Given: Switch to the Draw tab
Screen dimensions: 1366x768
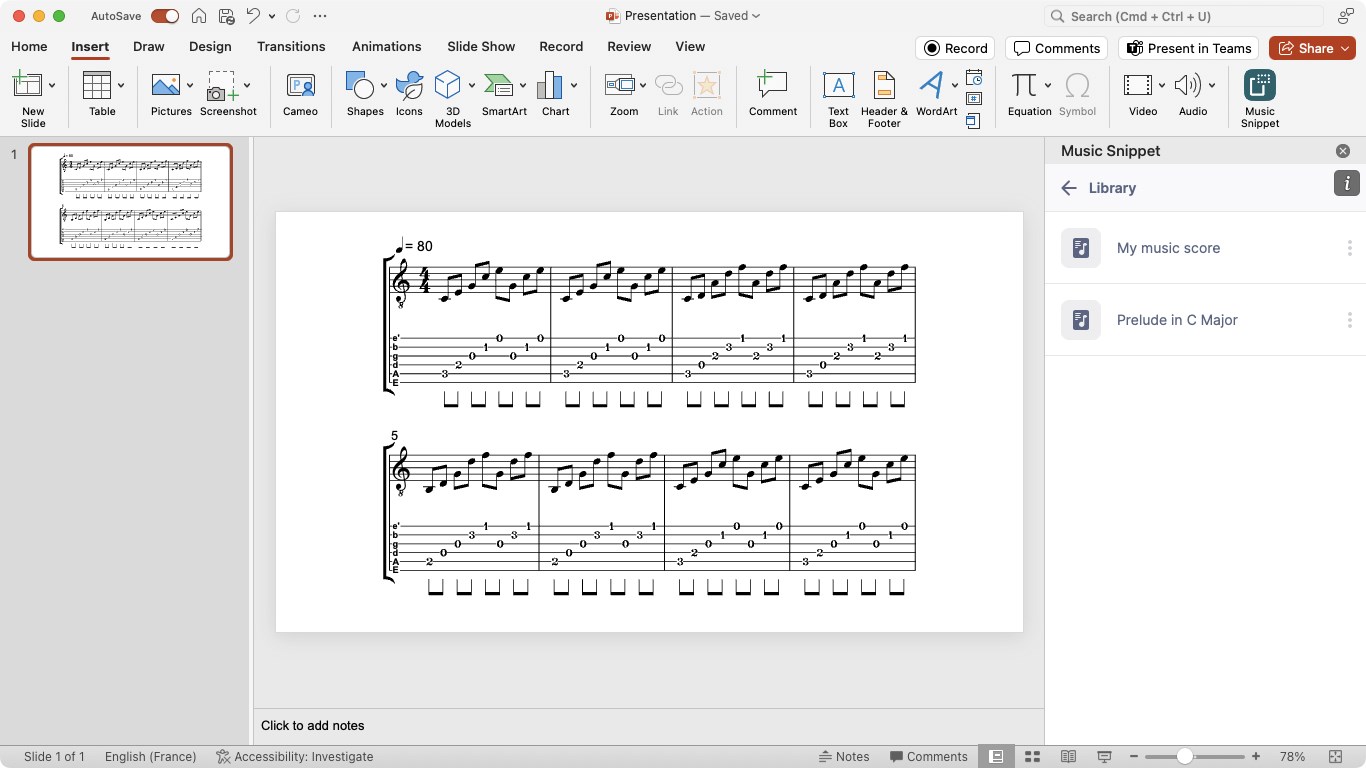Looking at the screenshot, I should click(149, 47).
